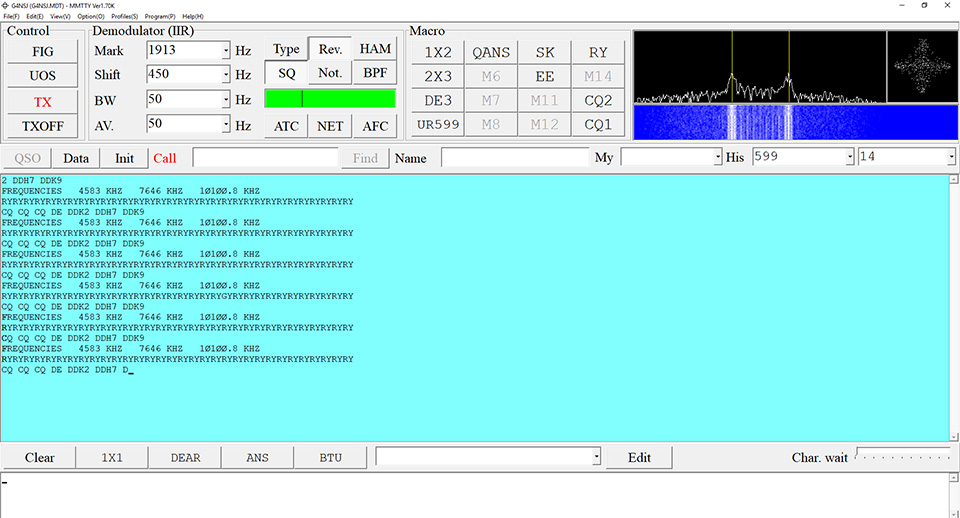
Task: Toggle the Not. notch filter button
Action: 330,73
